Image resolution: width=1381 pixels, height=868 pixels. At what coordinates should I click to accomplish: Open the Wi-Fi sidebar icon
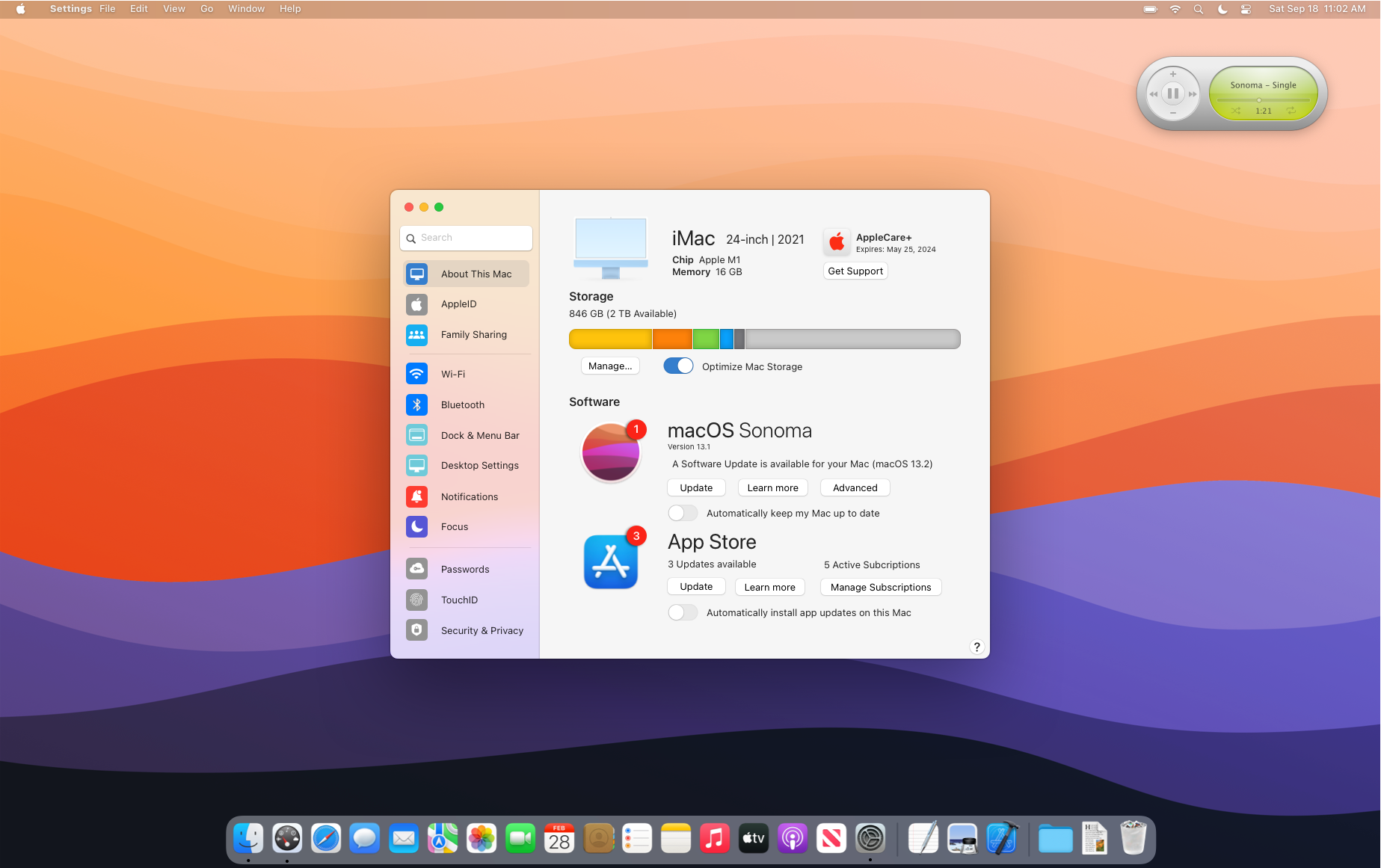click(416, 374)
